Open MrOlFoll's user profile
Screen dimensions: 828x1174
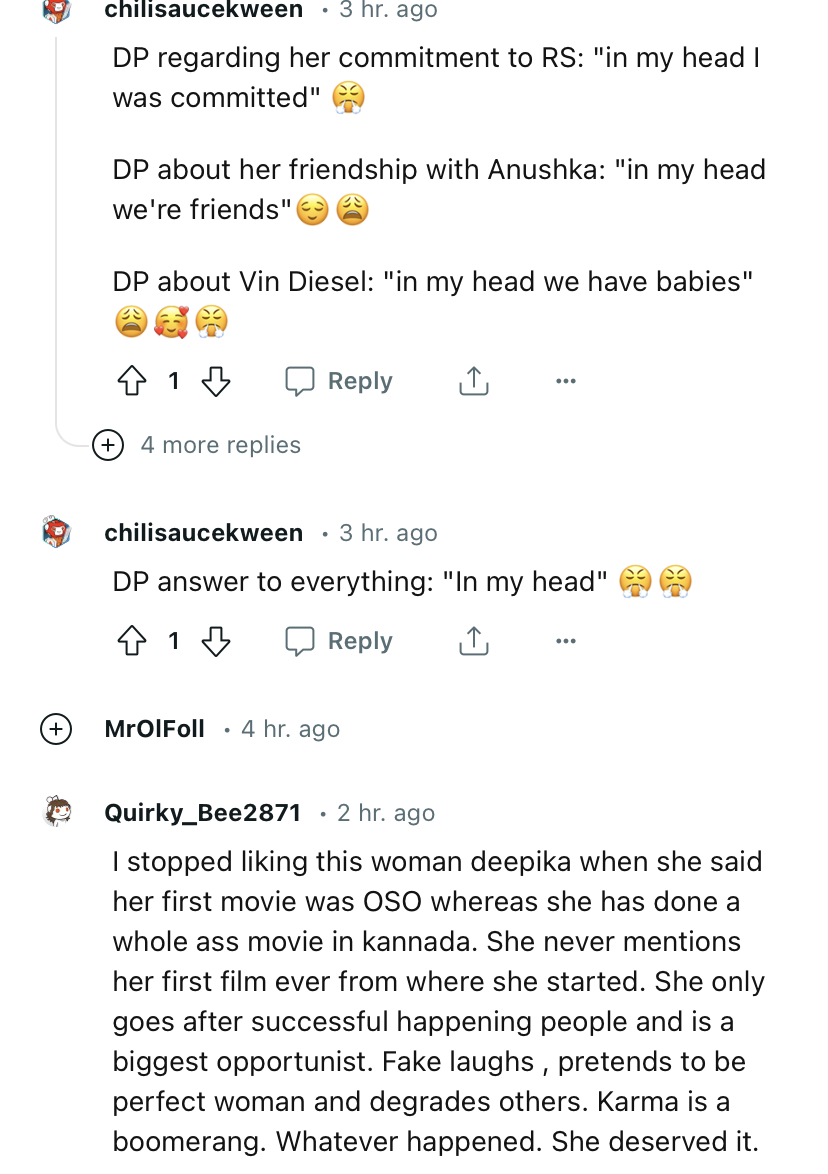pos(154,729)
